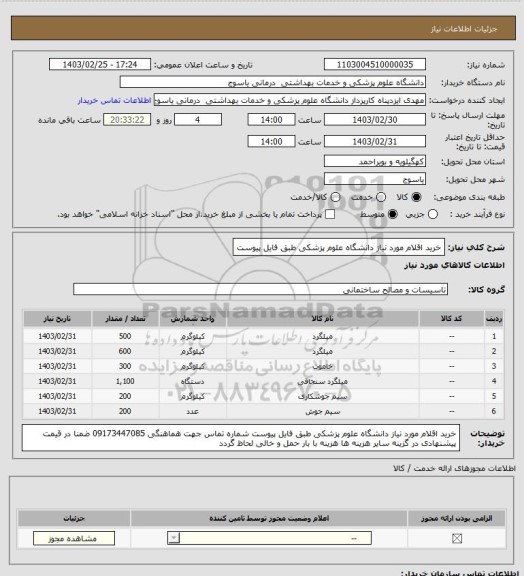Viewport: 524px width, 576px height.
Task: Click the item سیم جوشکاری in row 5
Action: pos(322,396)
